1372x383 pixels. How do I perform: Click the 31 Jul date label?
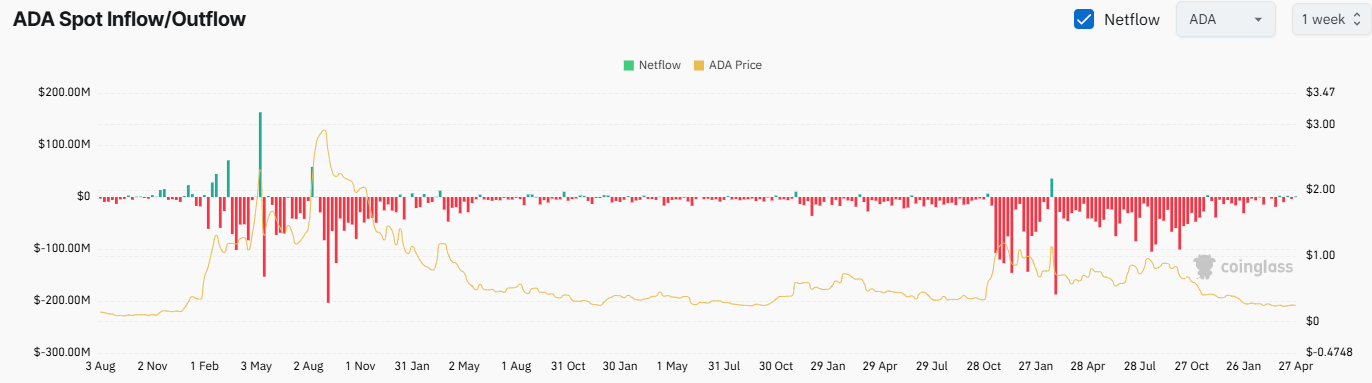click(x=724, y=367)
